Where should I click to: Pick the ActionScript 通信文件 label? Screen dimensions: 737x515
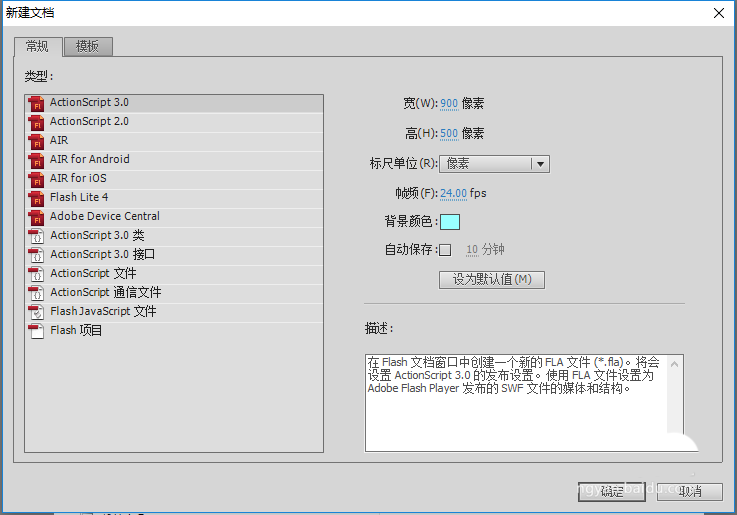coord(106,292)
